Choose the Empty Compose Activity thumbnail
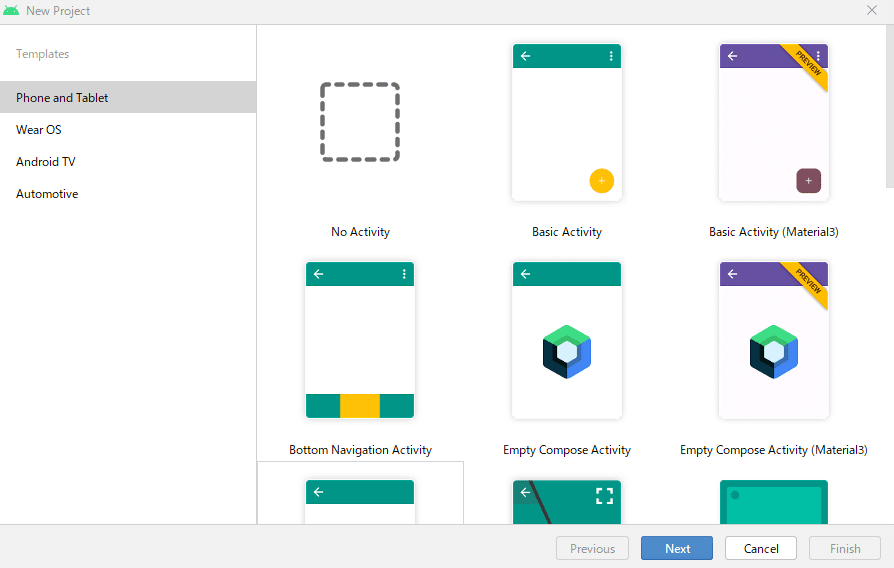The image size is (894, 568). pos(567,340)
